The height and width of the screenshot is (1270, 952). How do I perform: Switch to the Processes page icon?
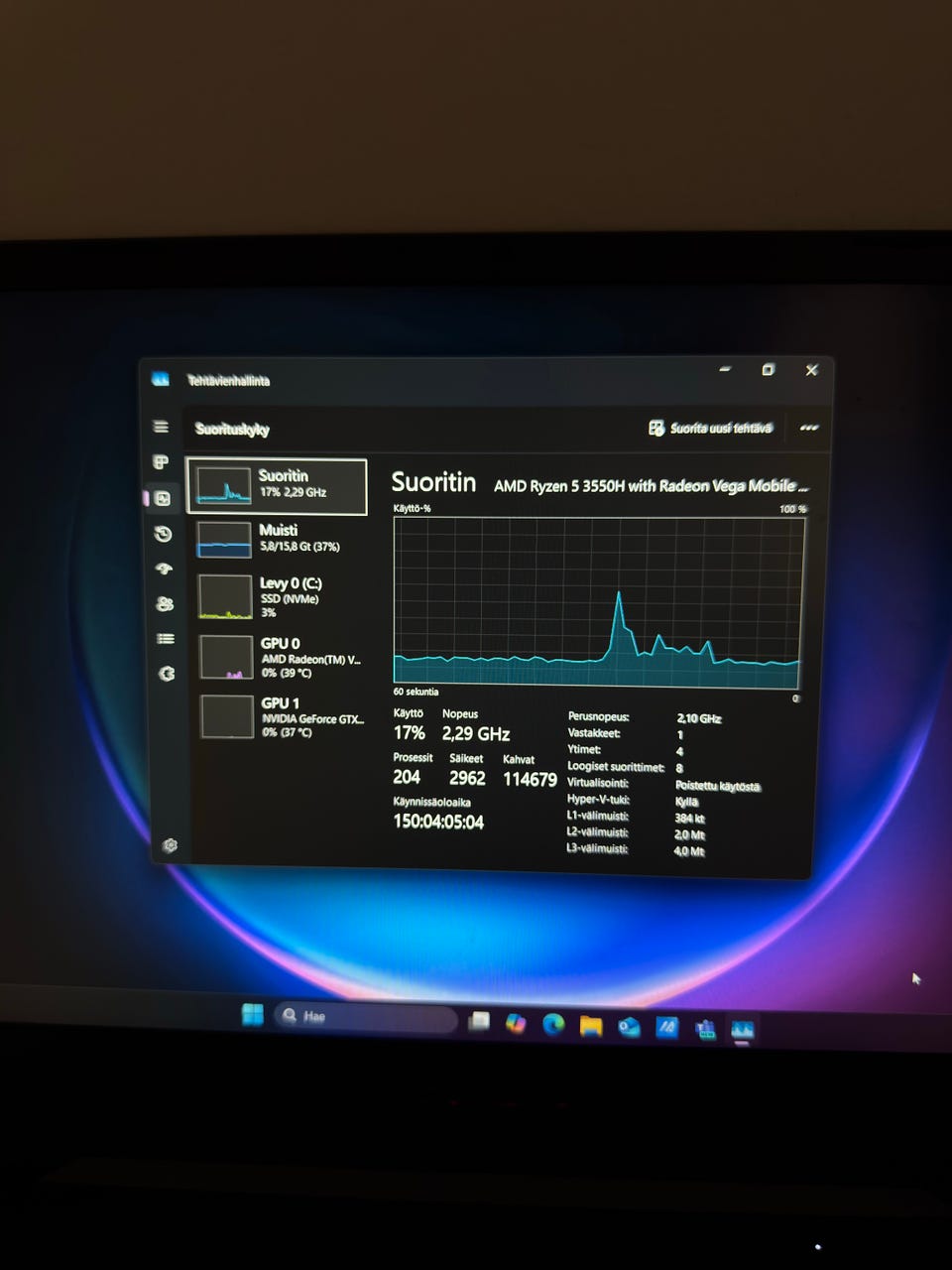161,462
